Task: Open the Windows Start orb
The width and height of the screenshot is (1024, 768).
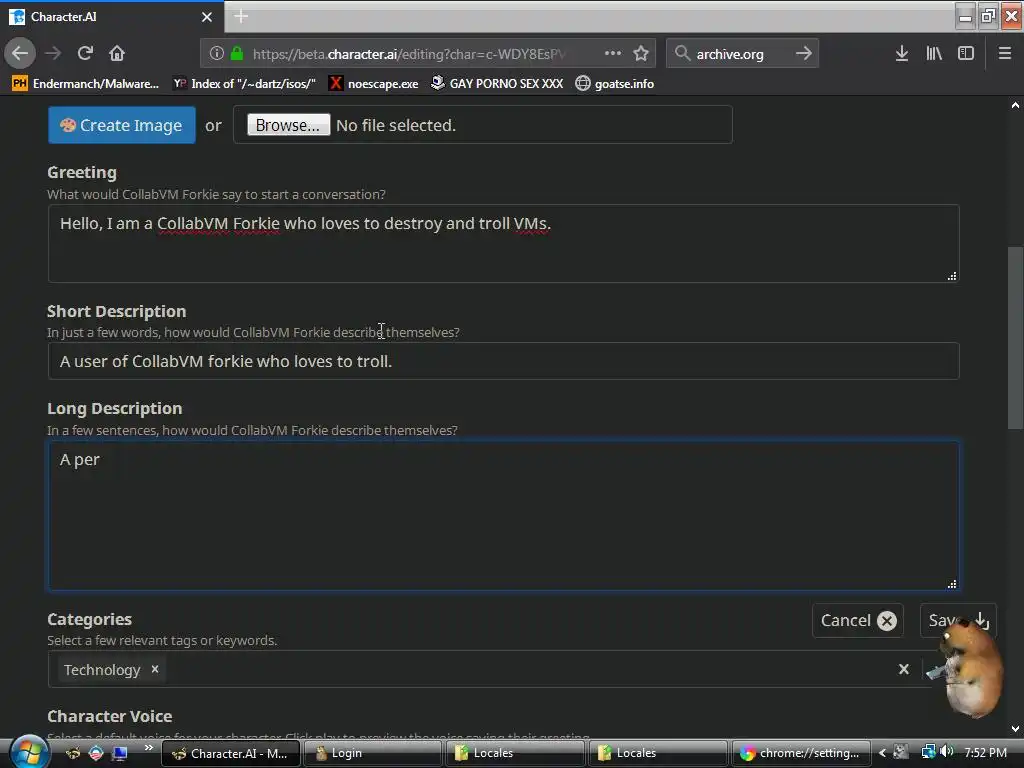Action: tap(27, 752)
